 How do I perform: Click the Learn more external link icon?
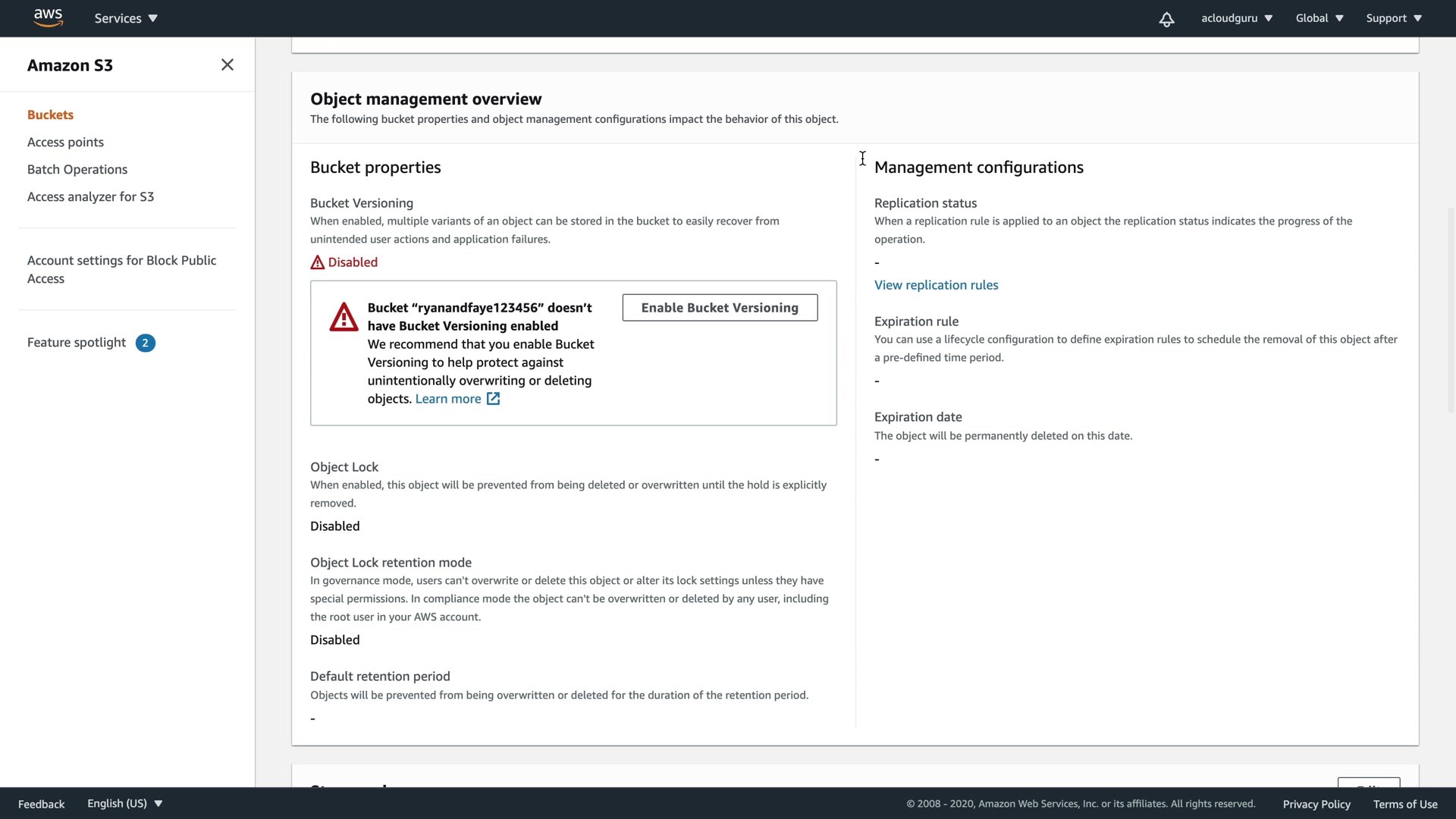pos(493,399)
